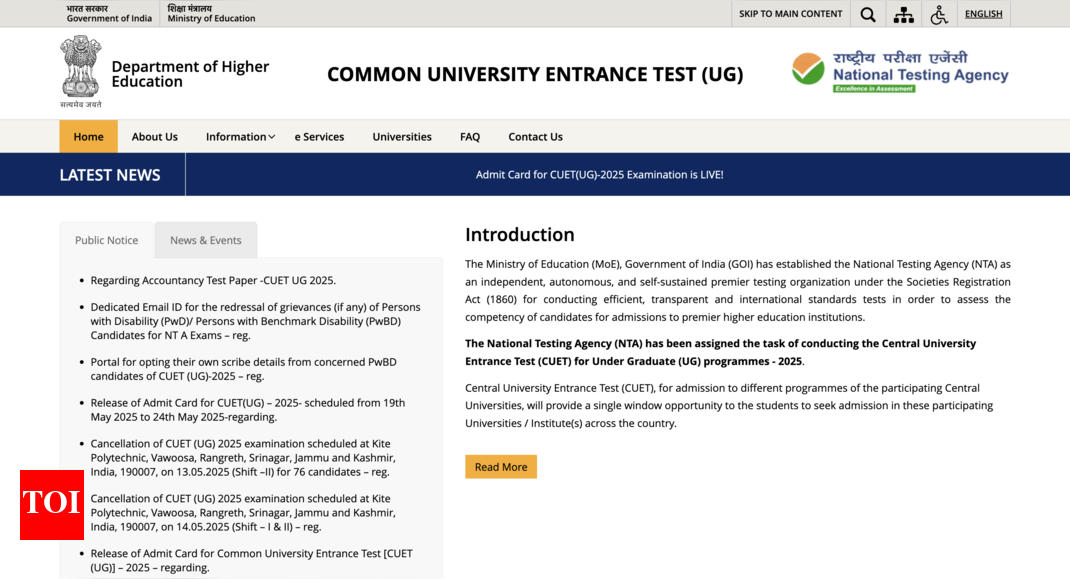Click the National Testing Agency logo
The width and height of the screenshot is (1070, 579).
tap(900, 72)
